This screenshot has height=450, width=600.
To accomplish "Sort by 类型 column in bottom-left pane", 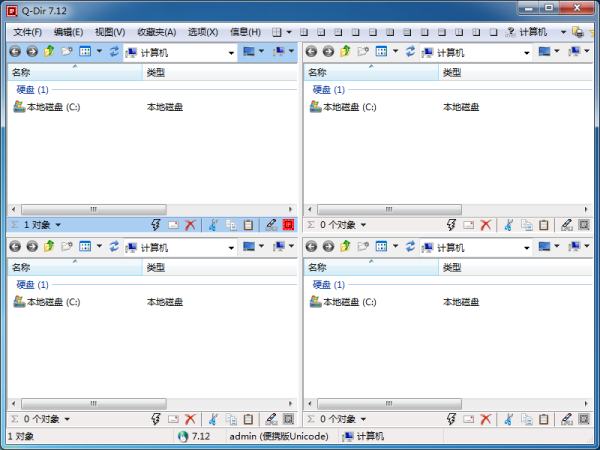I will pos(220,267).
